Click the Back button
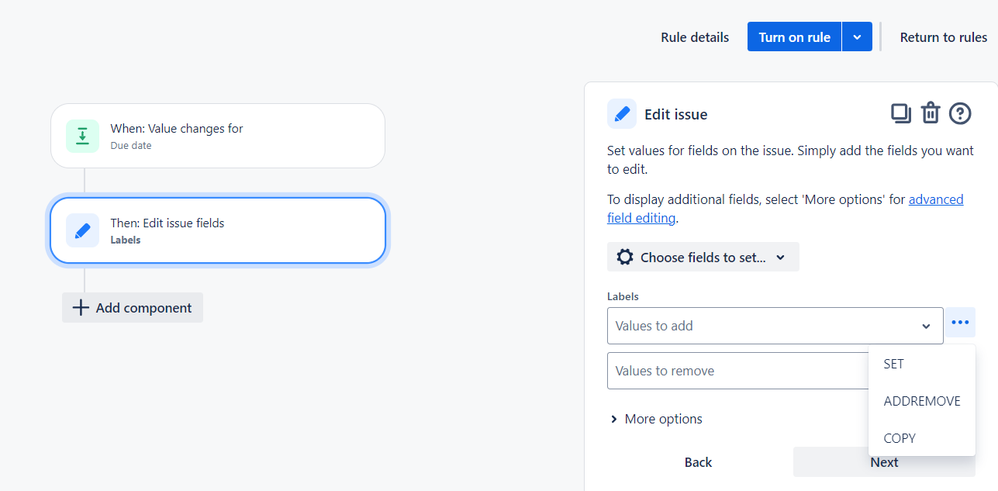The width and height of the screenshot is (998, 491). click(698, 462)
